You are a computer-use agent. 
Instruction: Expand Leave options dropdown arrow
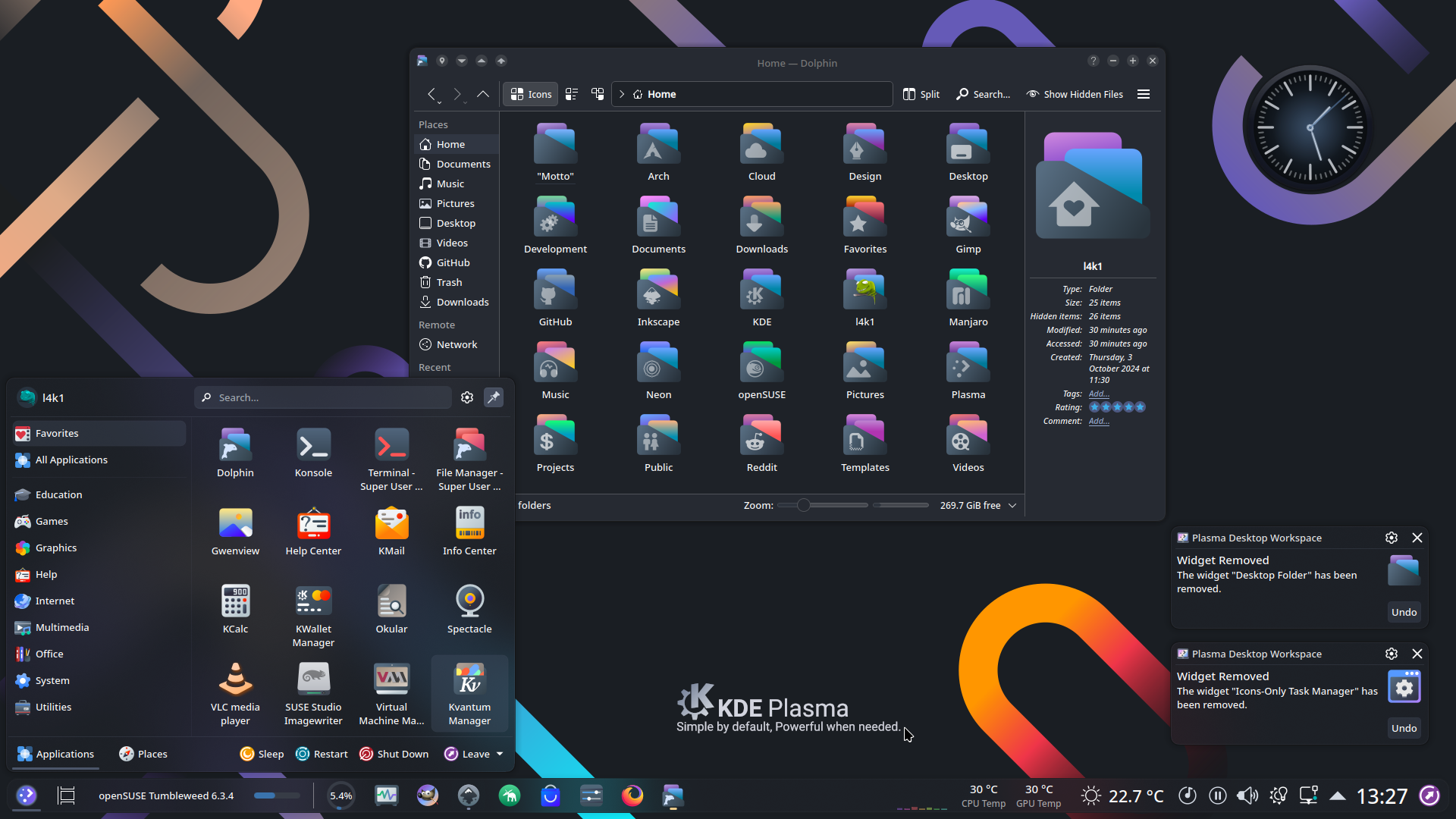(x=500, y=754)
